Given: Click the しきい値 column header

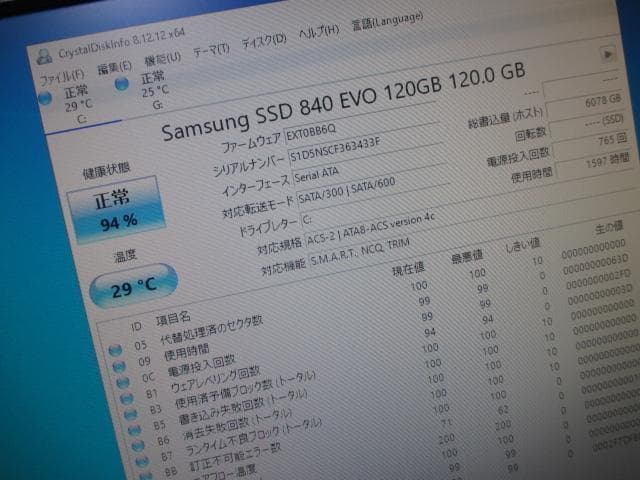Looking at the screenshot, I should click(x=523, y=245).
